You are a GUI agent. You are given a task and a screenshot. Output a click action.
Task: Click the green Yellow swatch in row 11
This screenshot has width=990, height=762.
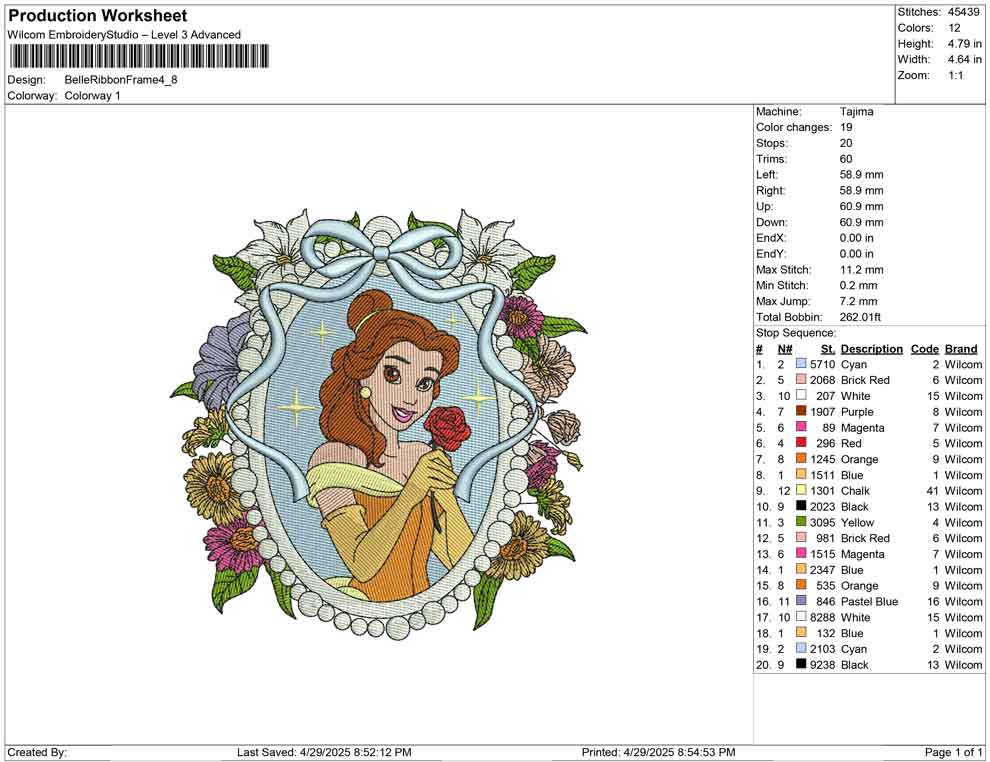click(801, 521)
